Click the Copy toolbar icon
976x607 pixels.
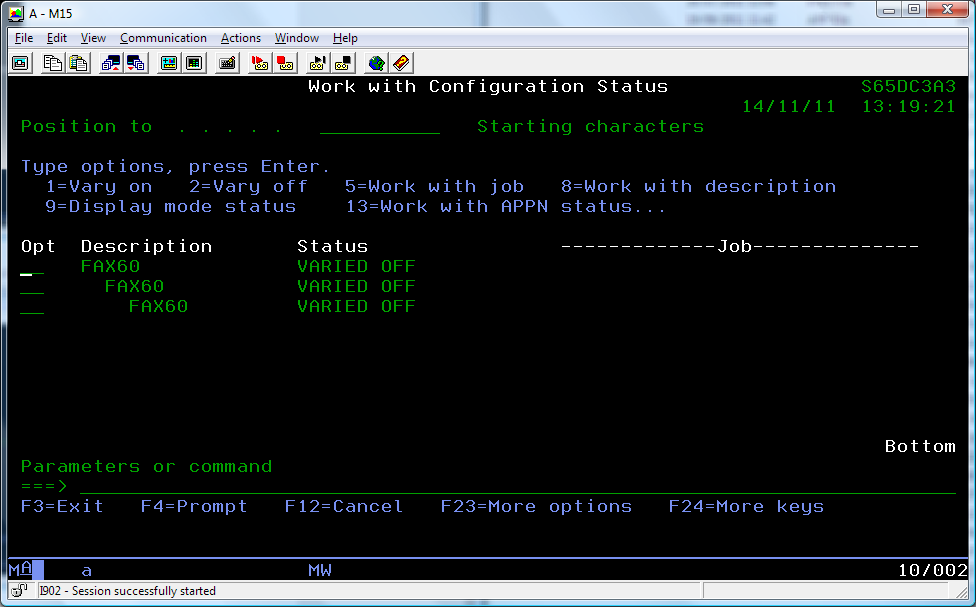click(x=52, y=63)
